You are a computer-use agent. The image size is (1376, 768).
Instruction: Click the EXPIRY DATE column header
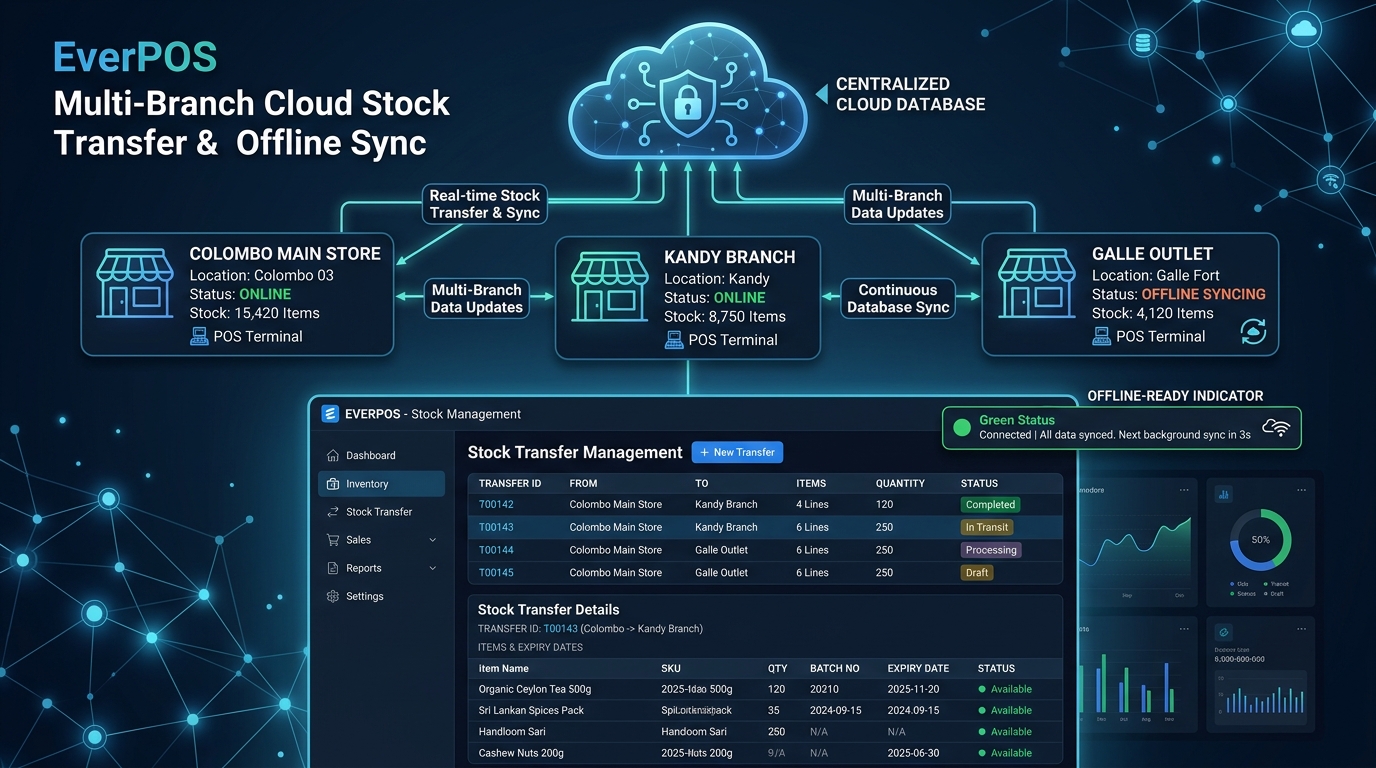(918, 668)
